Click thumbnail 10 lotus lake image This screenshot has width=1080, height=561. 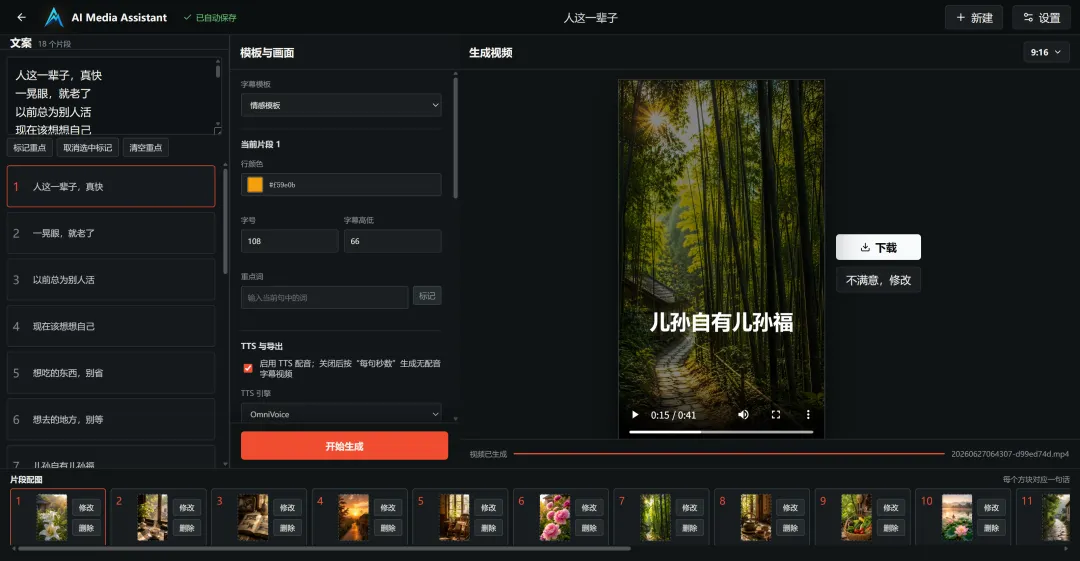(957, 517)
